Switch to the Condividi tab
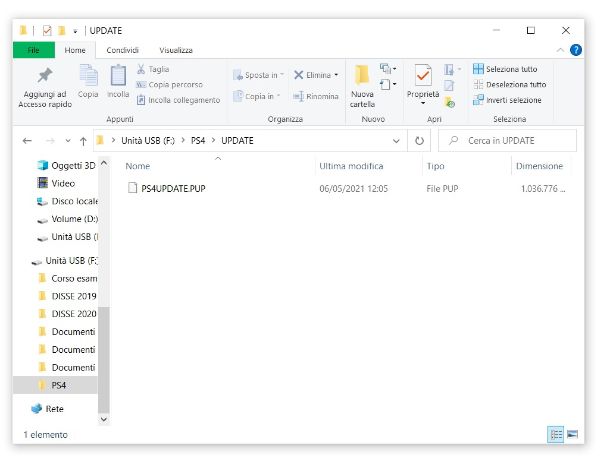Screen dimensions: 610x471 123,50
